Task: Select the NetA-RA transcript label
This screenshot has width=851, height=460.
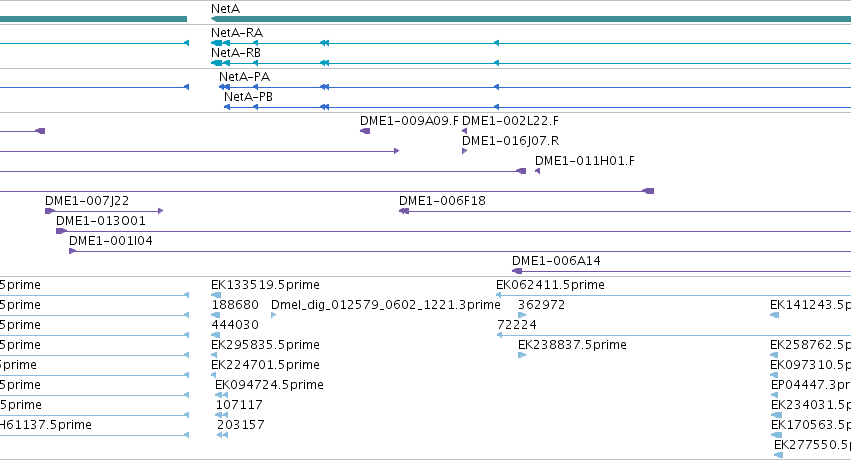Action: pos(237,33)
